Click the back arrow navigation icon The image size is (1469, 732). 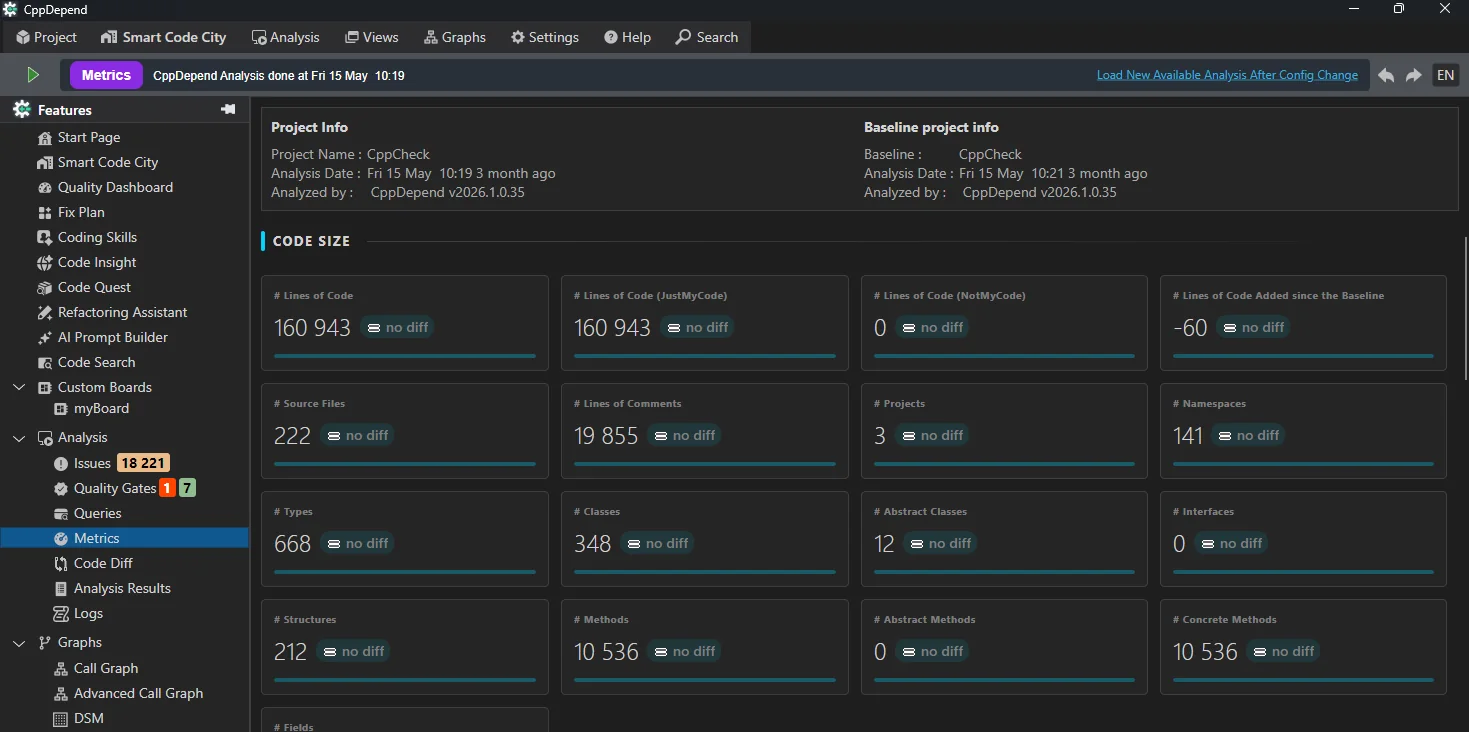(x=1386, y=75)
